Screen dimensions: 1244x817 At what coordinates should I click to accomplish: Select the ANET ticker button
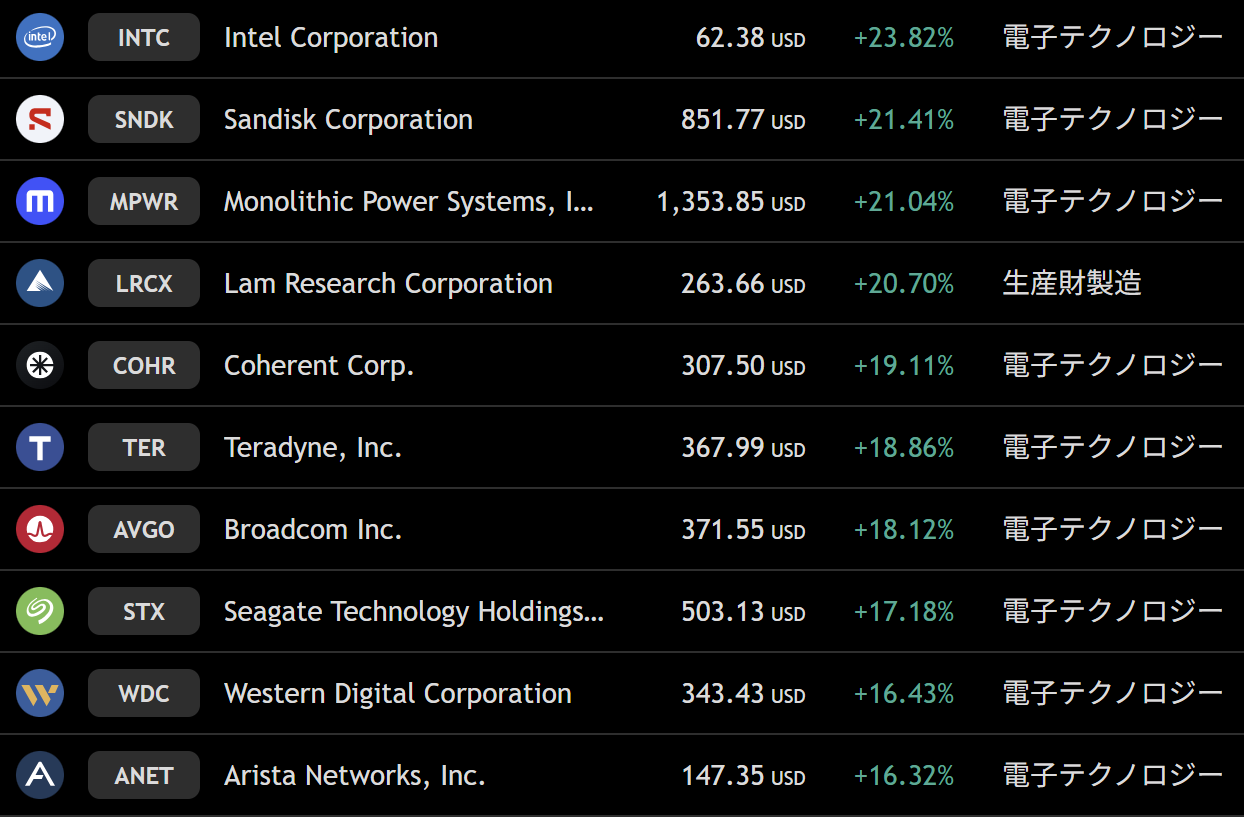point(144,776)
